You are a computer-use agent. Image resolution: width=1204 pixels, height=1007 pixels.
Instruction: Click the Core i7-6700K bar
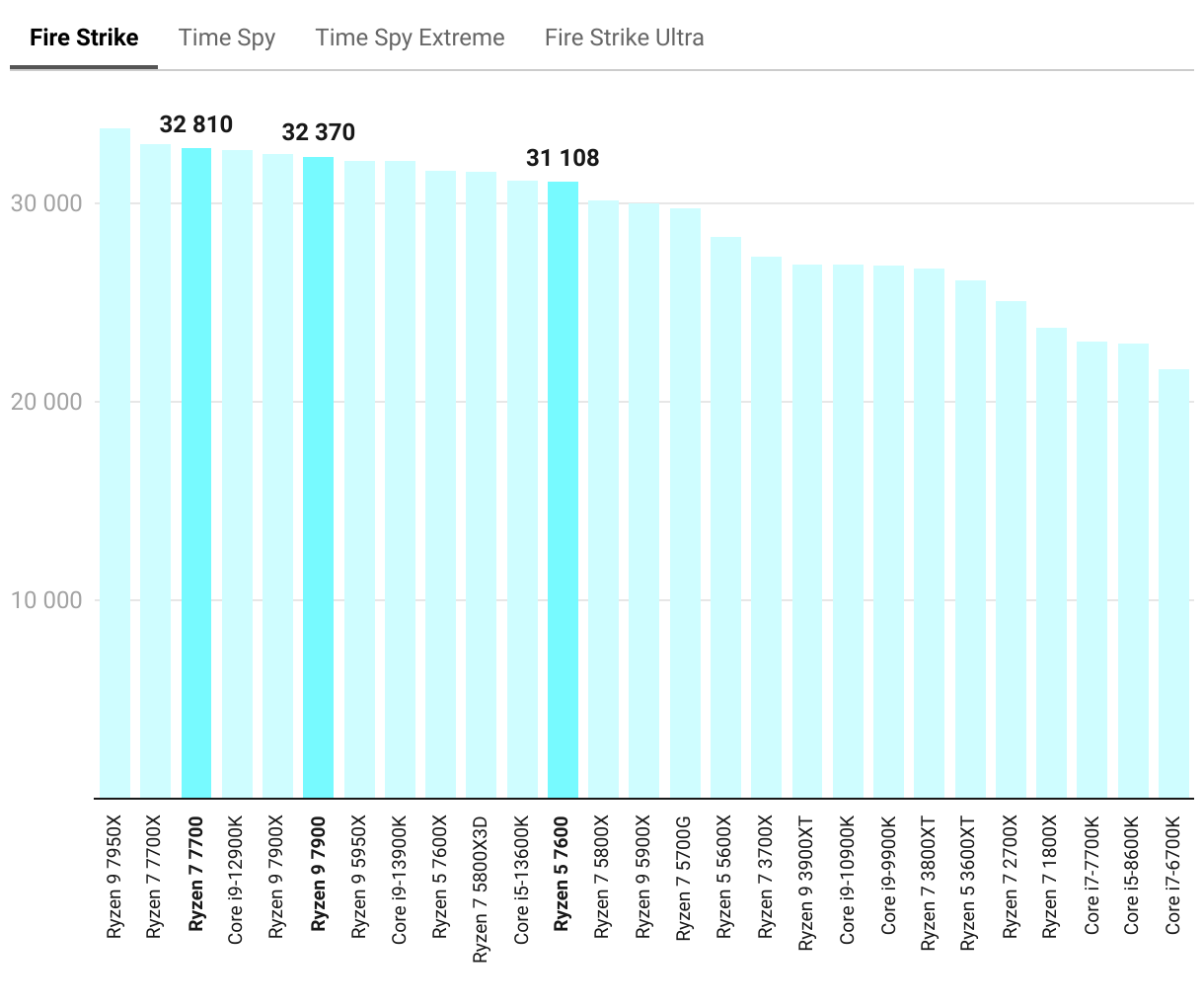pyautogui.click(x=1173, y=582)
